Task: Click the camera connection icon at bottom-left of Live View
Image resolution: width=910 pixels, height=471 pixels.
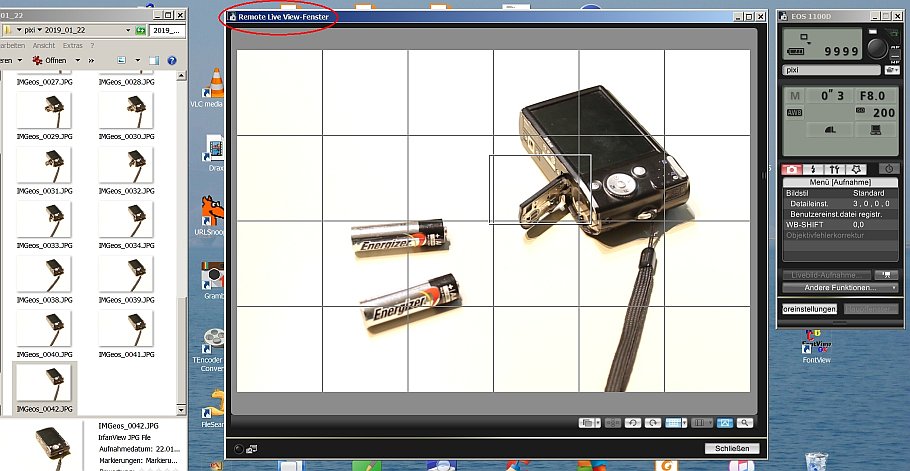Action: (252, 448)
